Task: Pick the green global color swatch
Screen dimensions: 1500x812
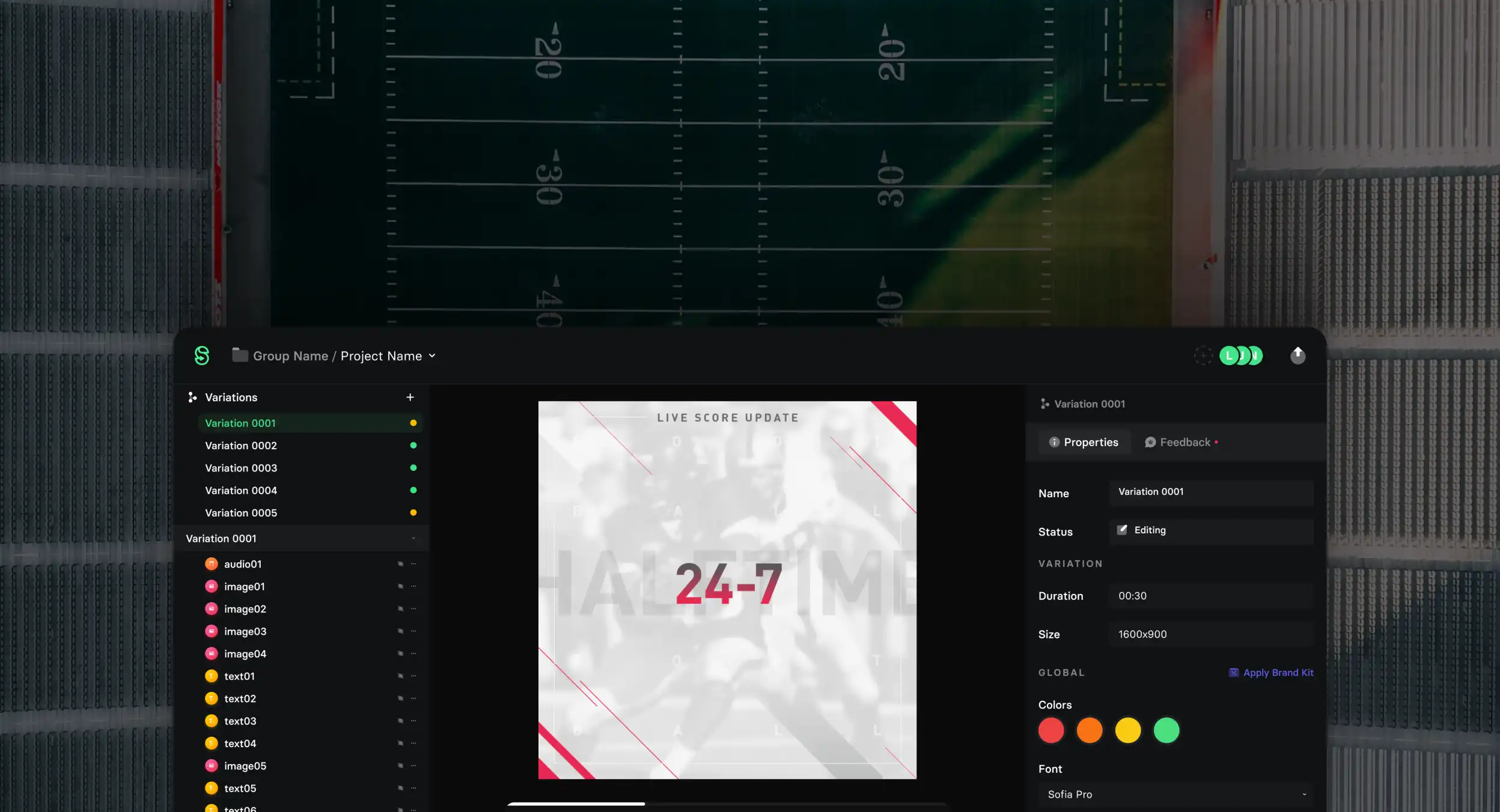Action: click(x=1166, y=730)
